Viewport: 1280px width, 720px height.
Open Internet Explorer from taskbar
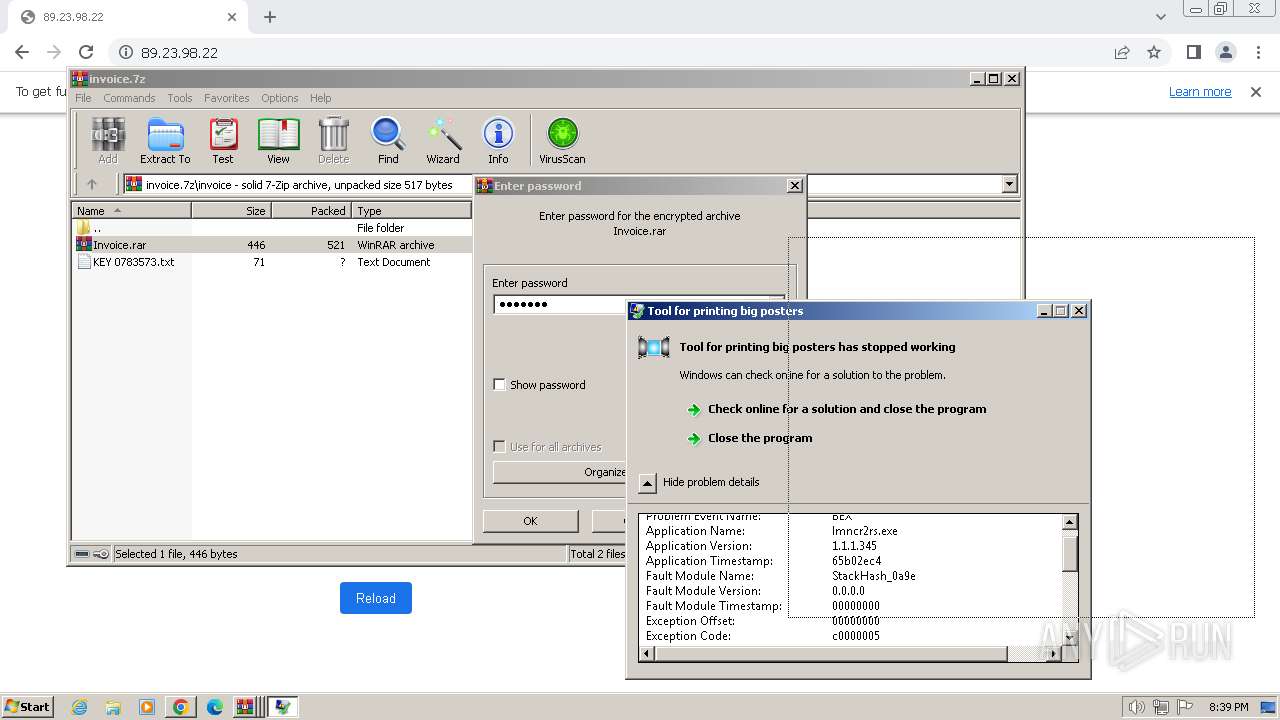(x=79, y=707)
